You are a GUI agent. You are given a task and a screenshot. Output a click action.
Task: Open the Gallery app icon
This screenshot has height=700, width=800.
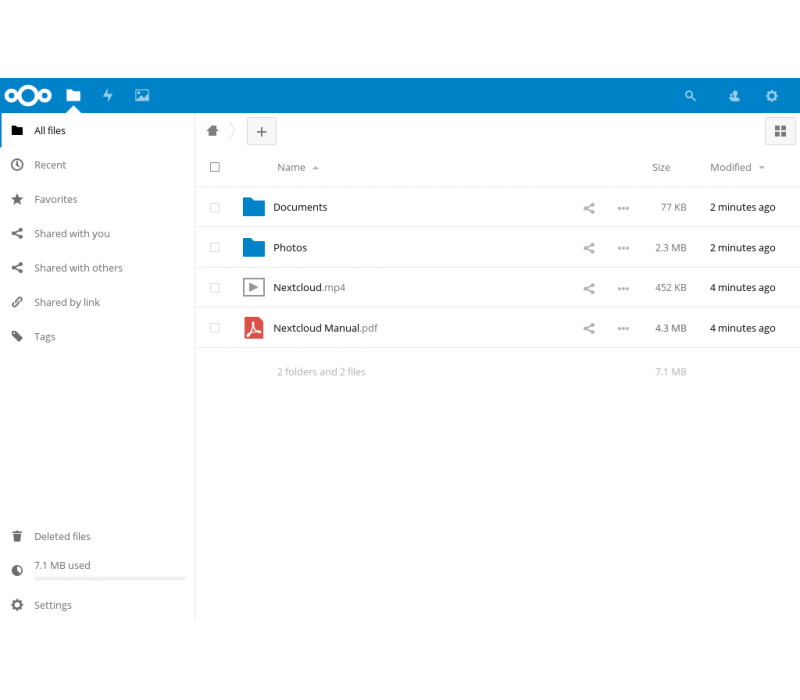pyautogui.click(x=142, y=96)
